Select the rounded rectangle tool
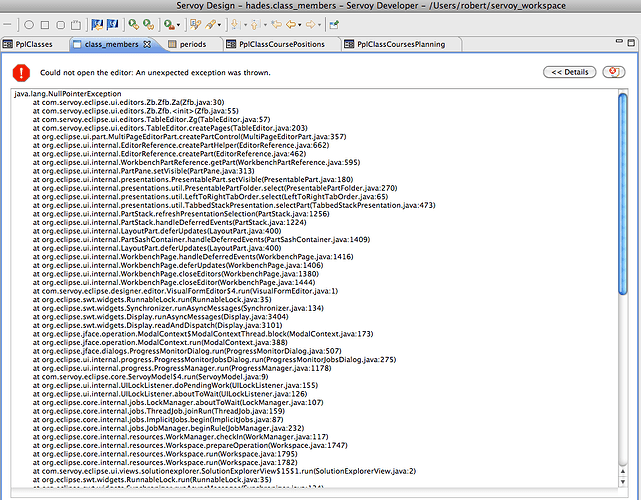The image size is (641, 500). pos(61,25)
